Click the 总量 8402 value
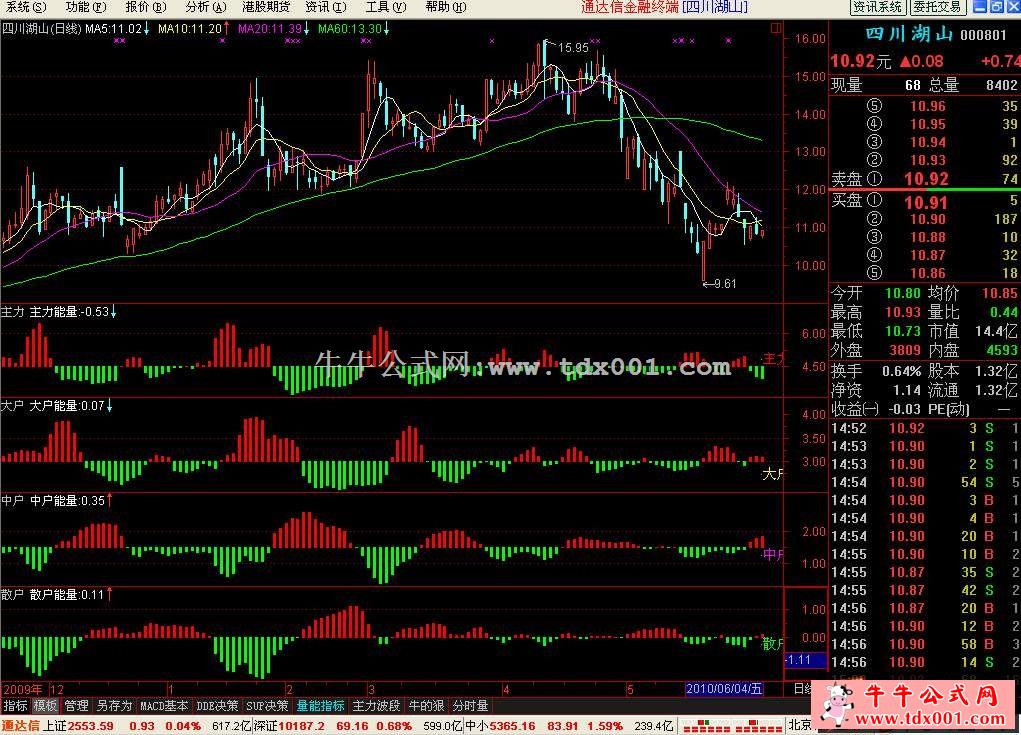This screenshot has width=1021, height=735. 1001,85
